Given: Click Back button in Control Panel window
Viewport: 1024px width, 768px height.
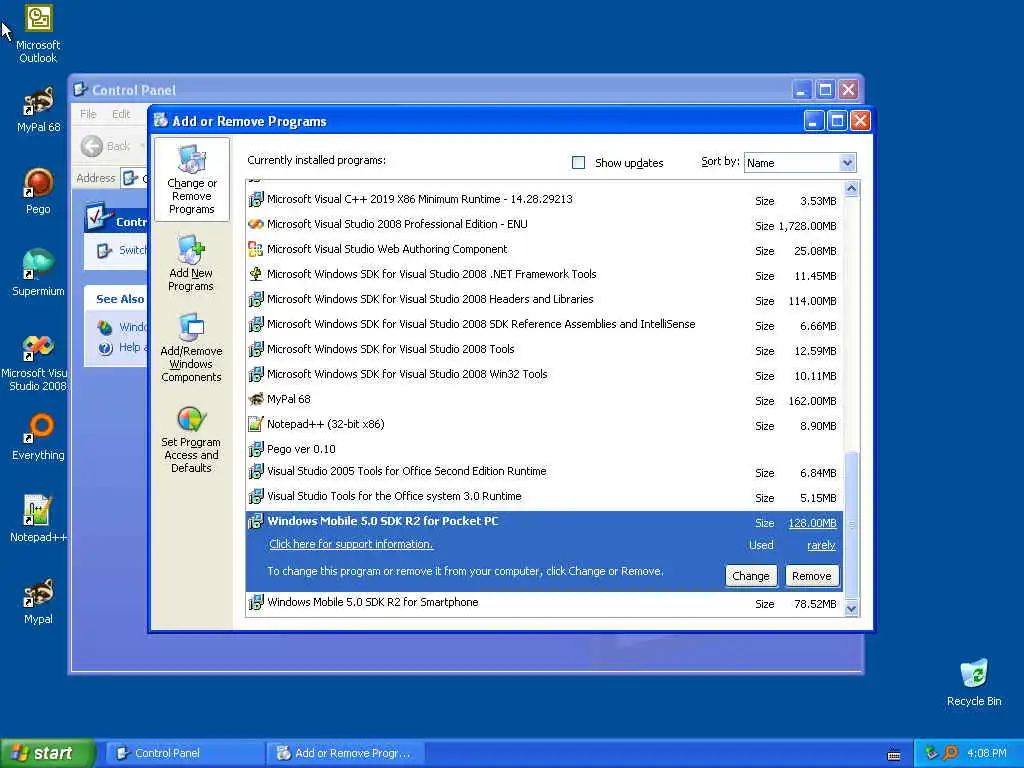Looking at the screenshot, I should pyautogui.click(x=107, y=146).
